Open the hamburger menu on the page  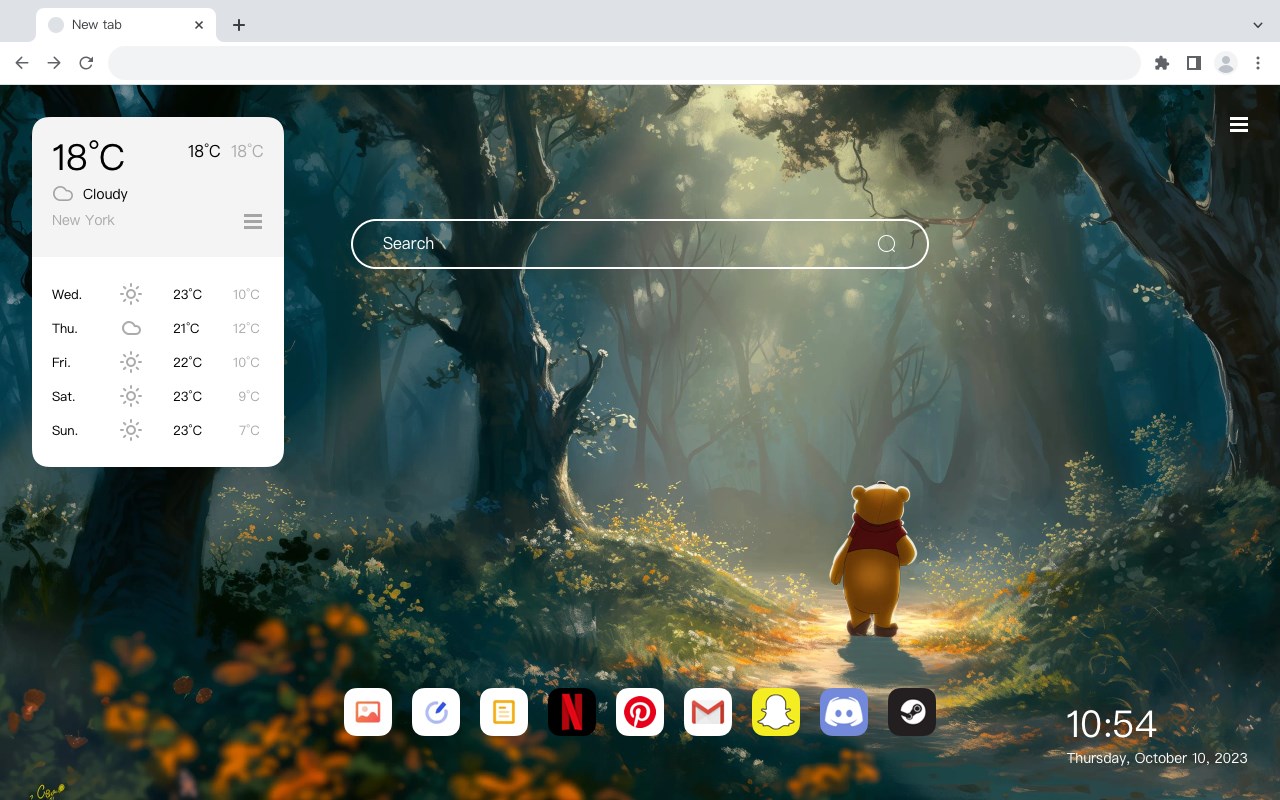pos(1239,124)
